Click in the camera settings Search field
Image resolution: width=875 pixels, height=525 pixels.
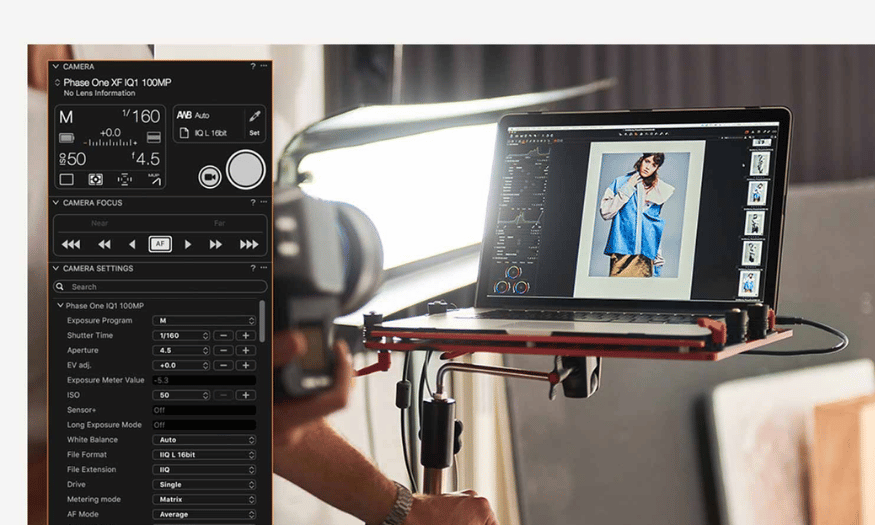click(160, 287)
